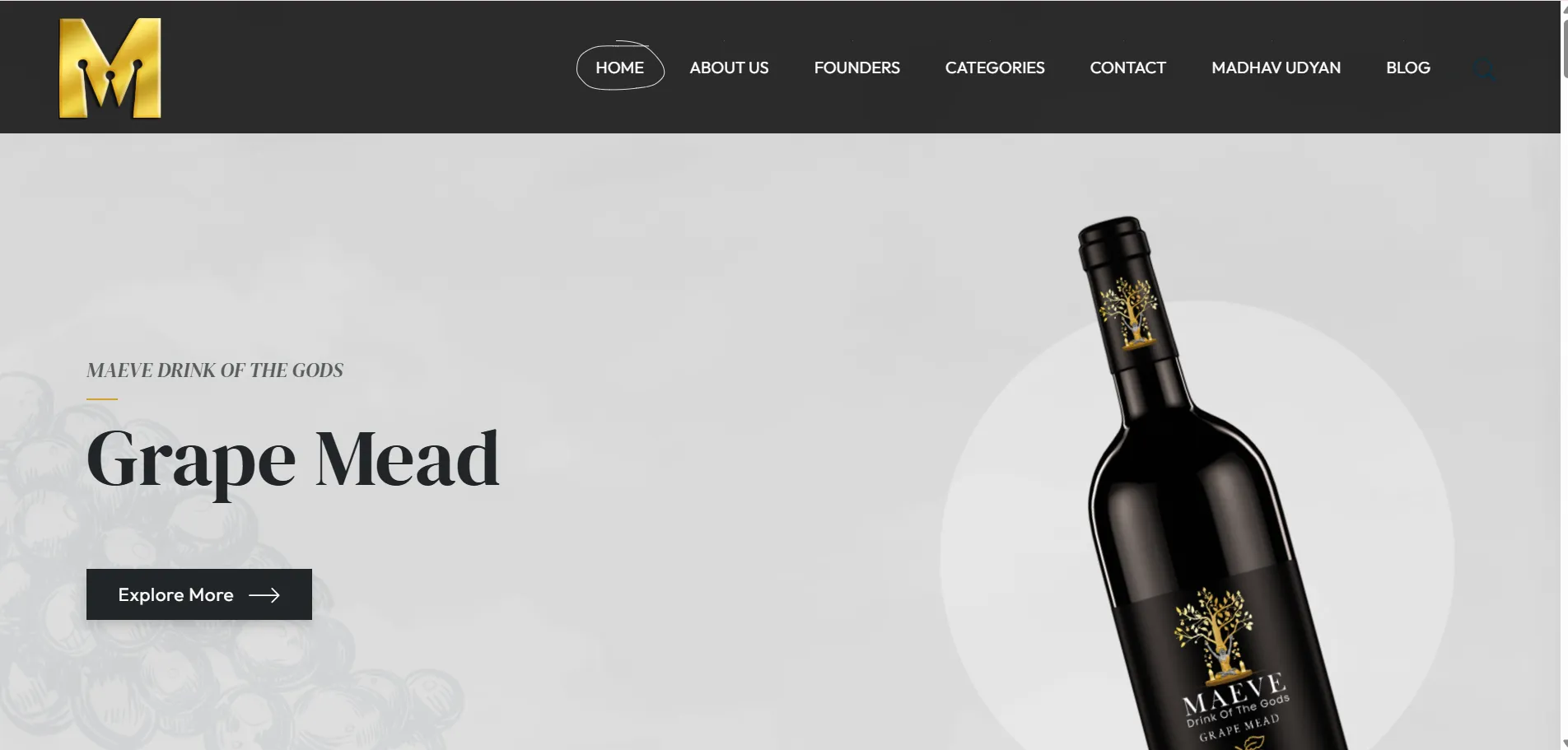Click the scrollbar down arrow

pyautogui.click(x=1564, y=743)
